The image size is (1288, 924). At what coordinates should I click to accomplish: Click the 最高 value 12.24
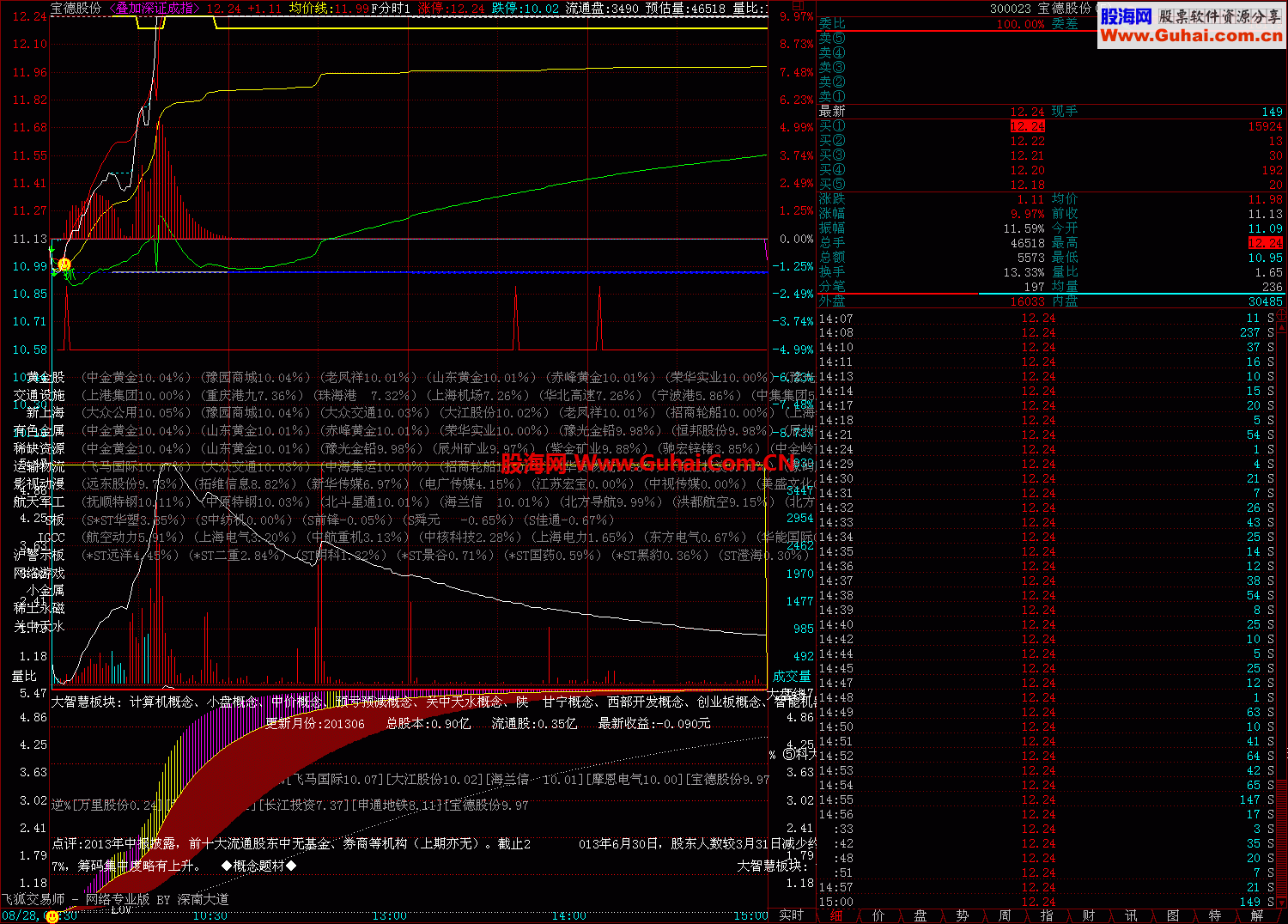[x=1266, y=243]
